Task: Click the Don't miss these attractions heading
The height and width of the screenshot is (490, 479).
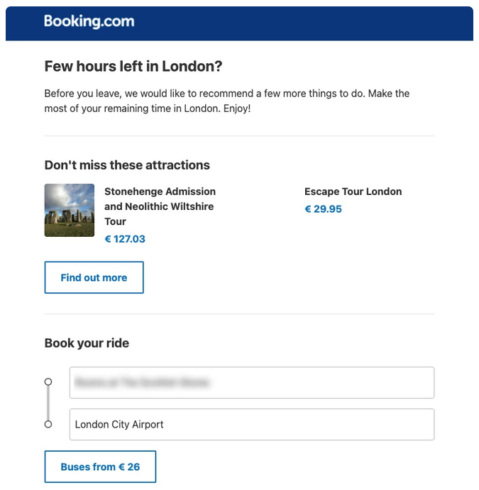Action: pos(127,165)
